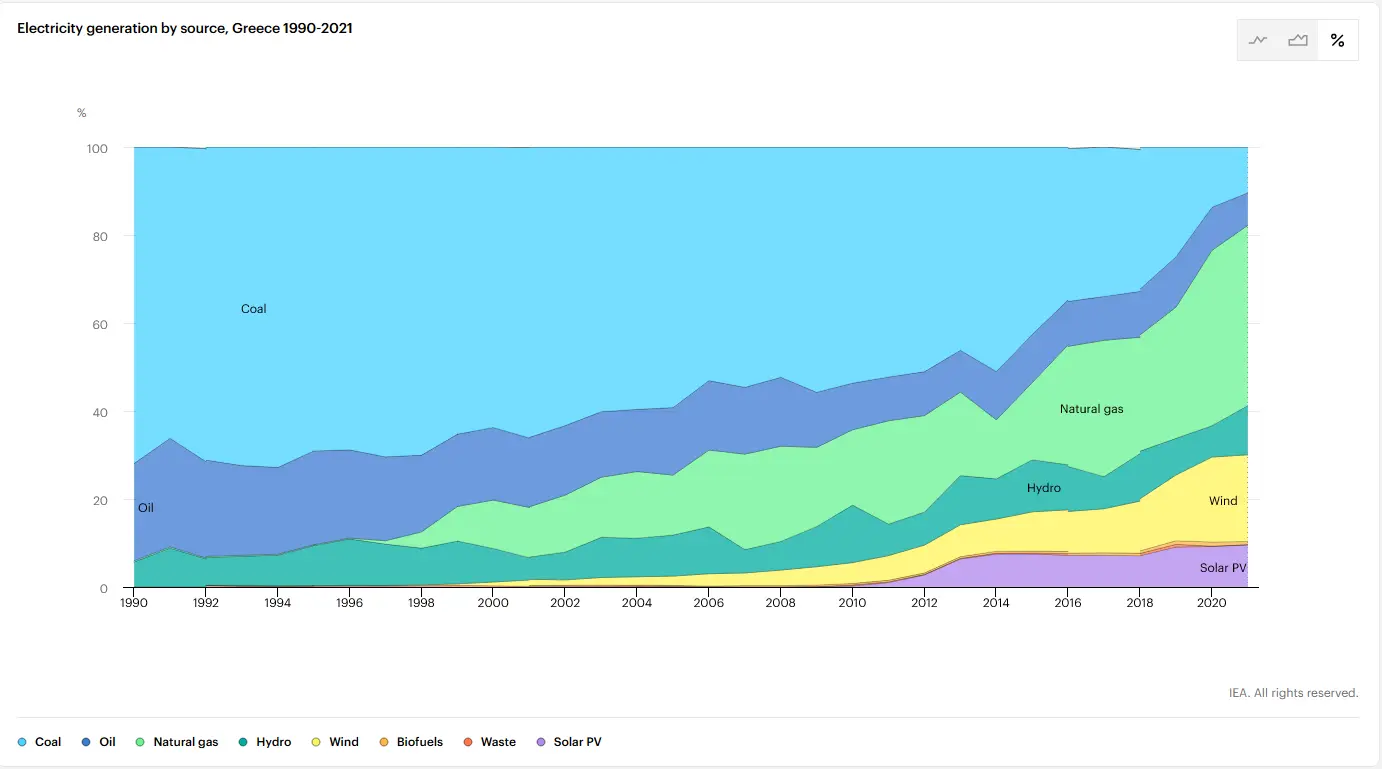Switch to the line chart view
The image size is (1382, 769).
(1258, 41)
